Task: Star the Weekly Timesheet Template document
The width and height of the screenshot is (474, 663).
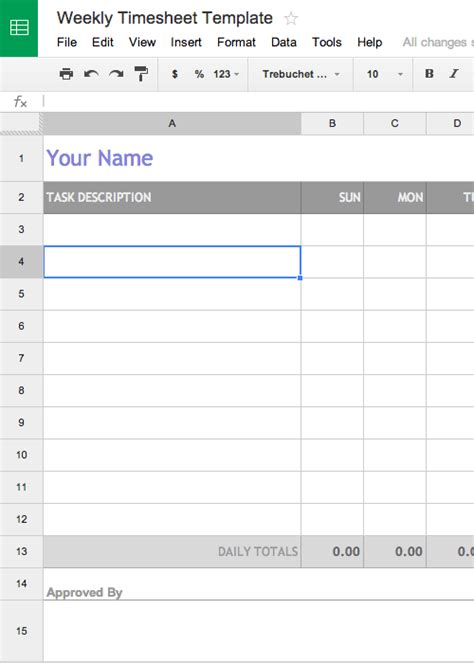Action: click(x=291, y=19)
